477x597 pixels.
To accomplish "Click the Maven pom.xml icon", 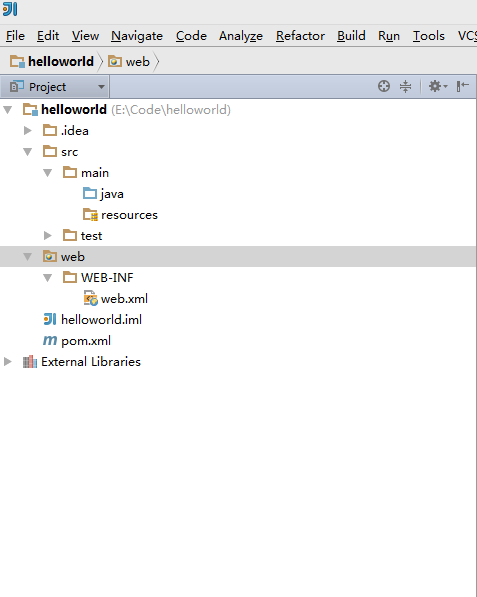I will tap(50, 340).
